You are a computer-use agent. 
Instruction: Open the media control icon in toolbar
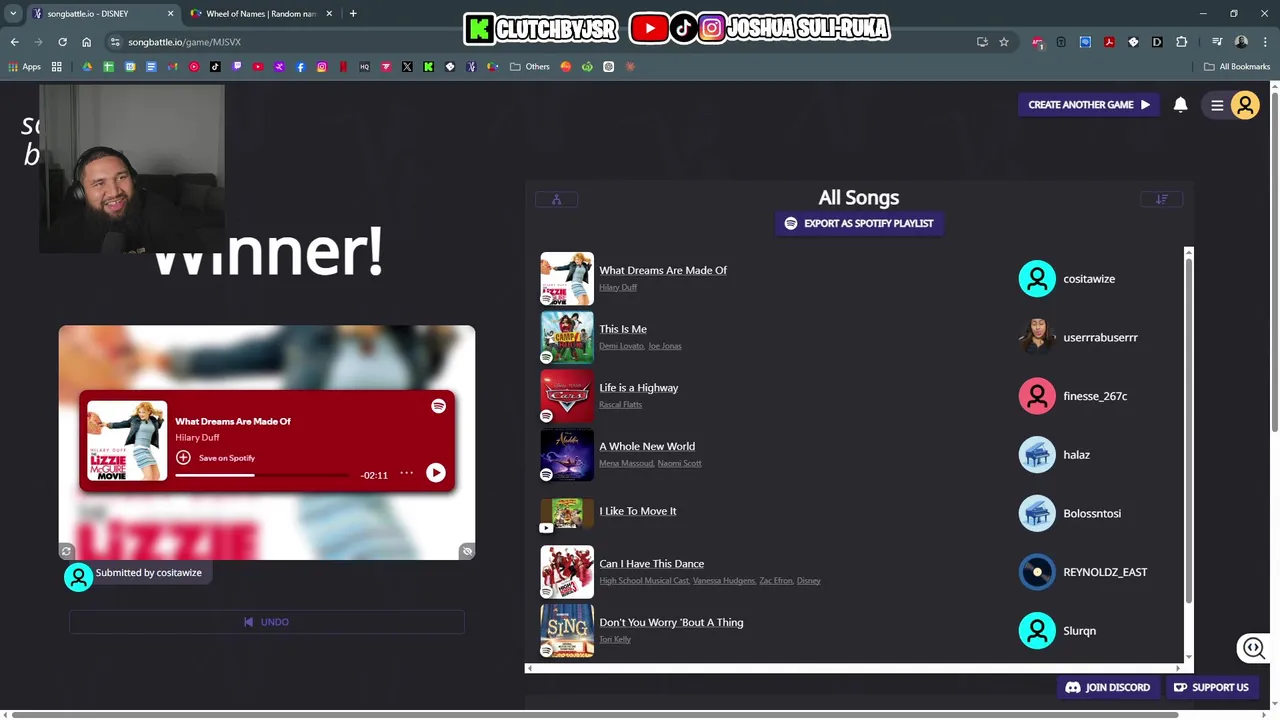1217,42
